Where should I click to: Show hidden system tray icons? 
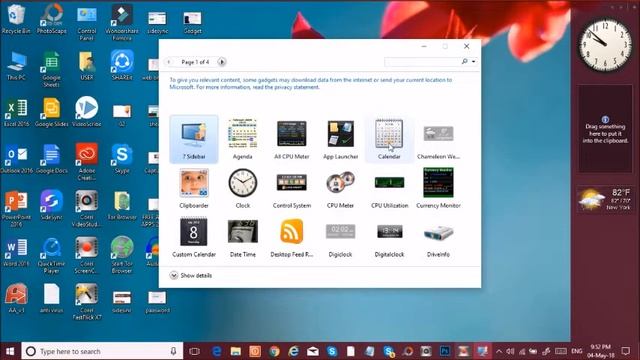tap(499, 351)
